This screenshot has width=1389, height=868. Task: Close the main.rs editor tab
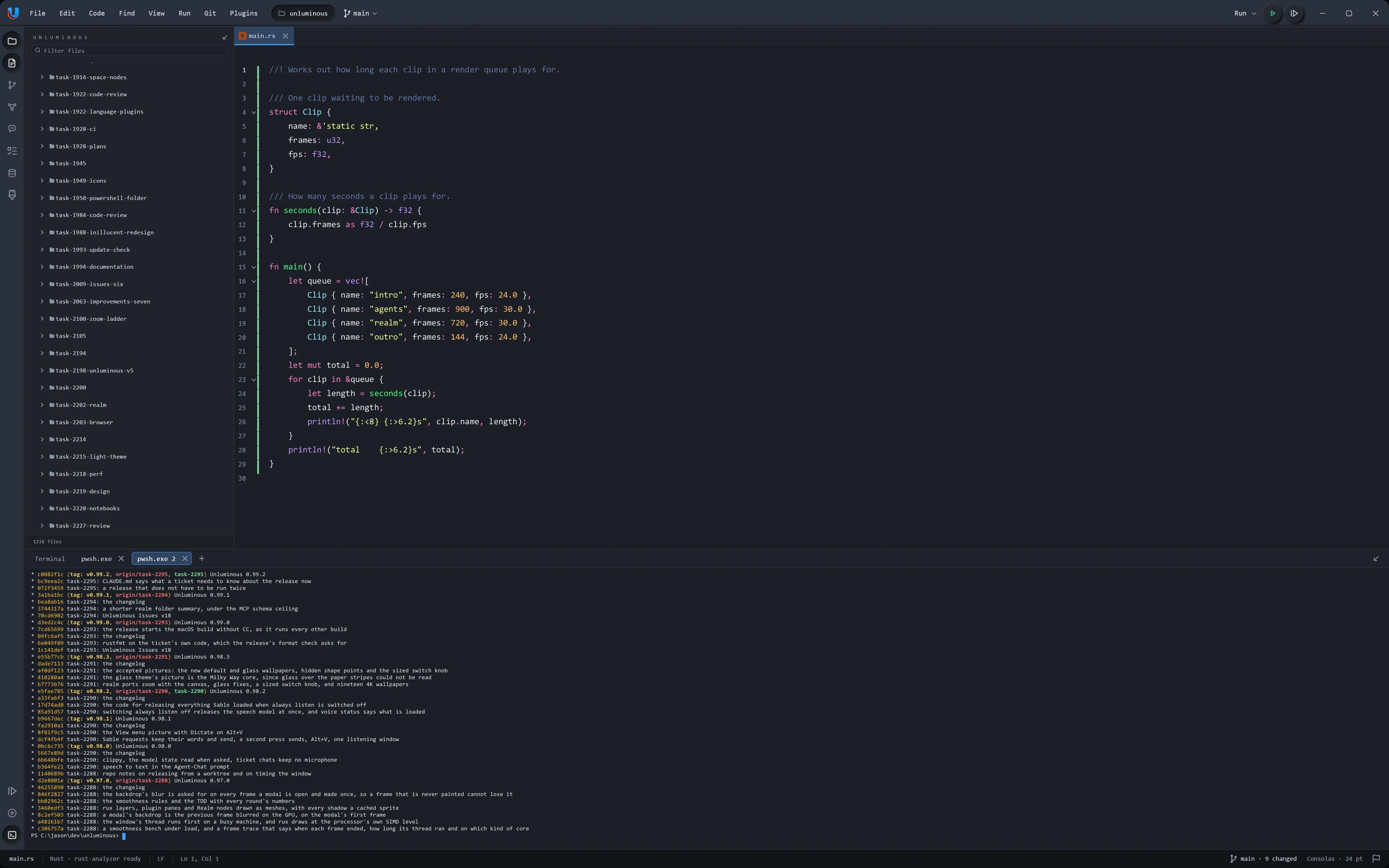[x=285, y=36]
